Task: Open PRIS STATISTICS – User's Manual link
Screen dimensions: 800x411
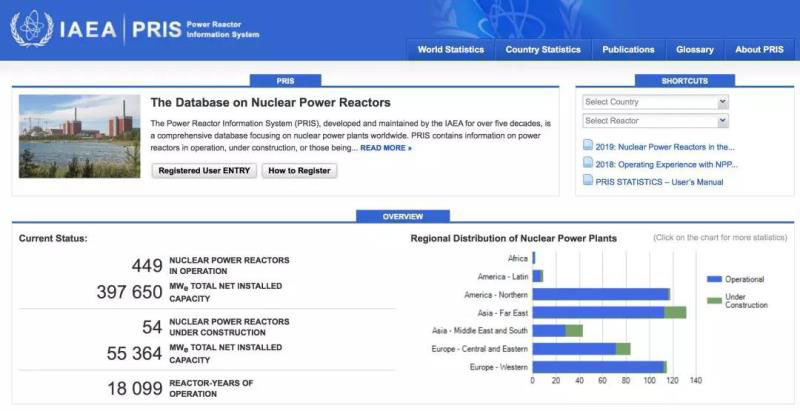Action: pos(660,182)
